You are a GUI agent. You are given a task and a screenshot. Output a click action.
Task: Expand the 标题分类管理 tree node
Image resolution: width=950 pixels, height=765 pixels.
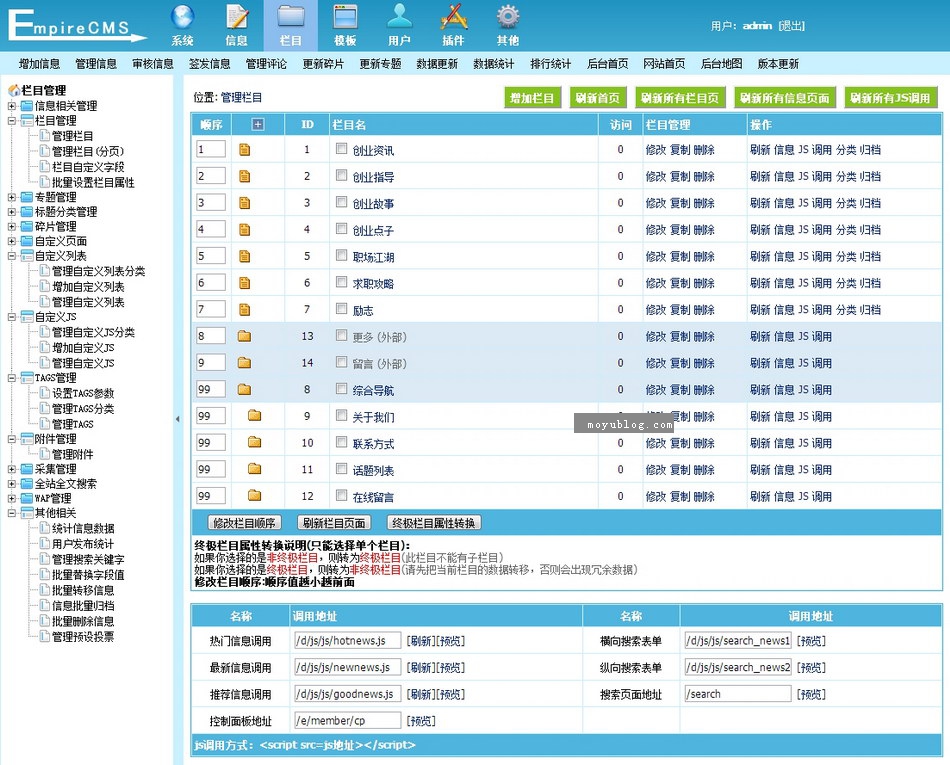12,212
